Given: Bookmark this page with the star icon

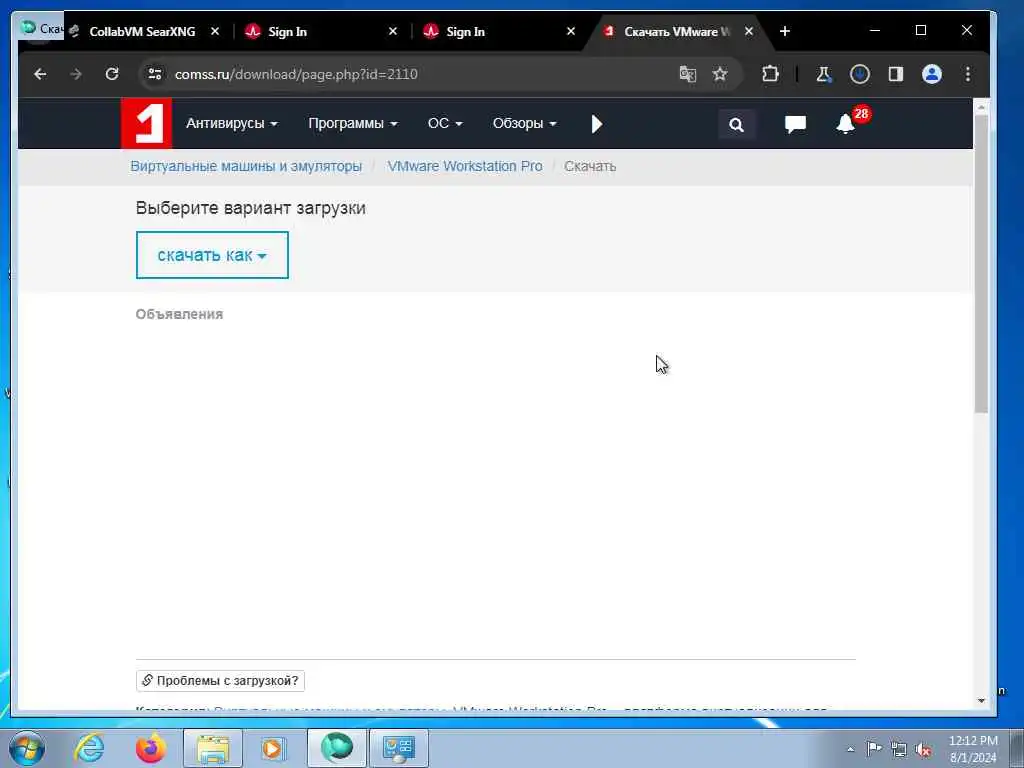Looking at the screenshot, I should 720,74.
